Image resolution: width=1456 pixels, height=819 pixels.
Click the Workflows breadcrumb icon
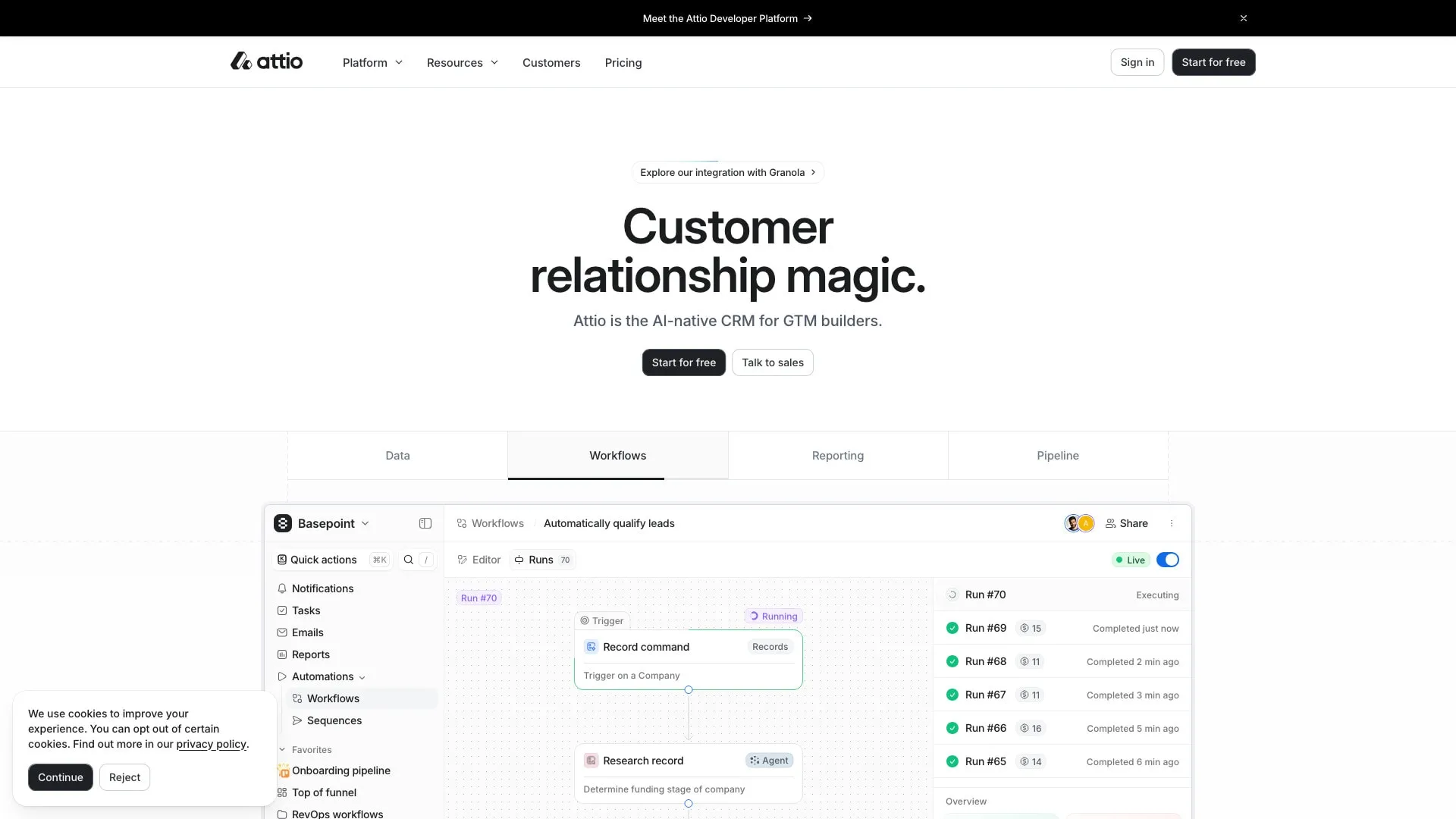point(462,523)
